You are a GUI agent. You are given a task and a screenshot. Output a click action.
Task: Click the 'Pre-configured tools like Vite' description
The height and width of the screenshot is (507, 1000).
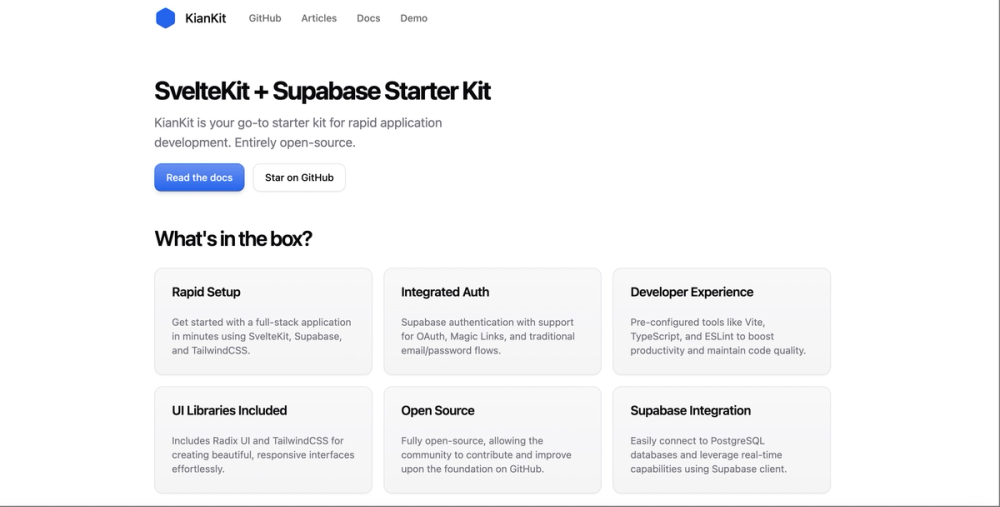pyautogui.click(x=718, y=336)
